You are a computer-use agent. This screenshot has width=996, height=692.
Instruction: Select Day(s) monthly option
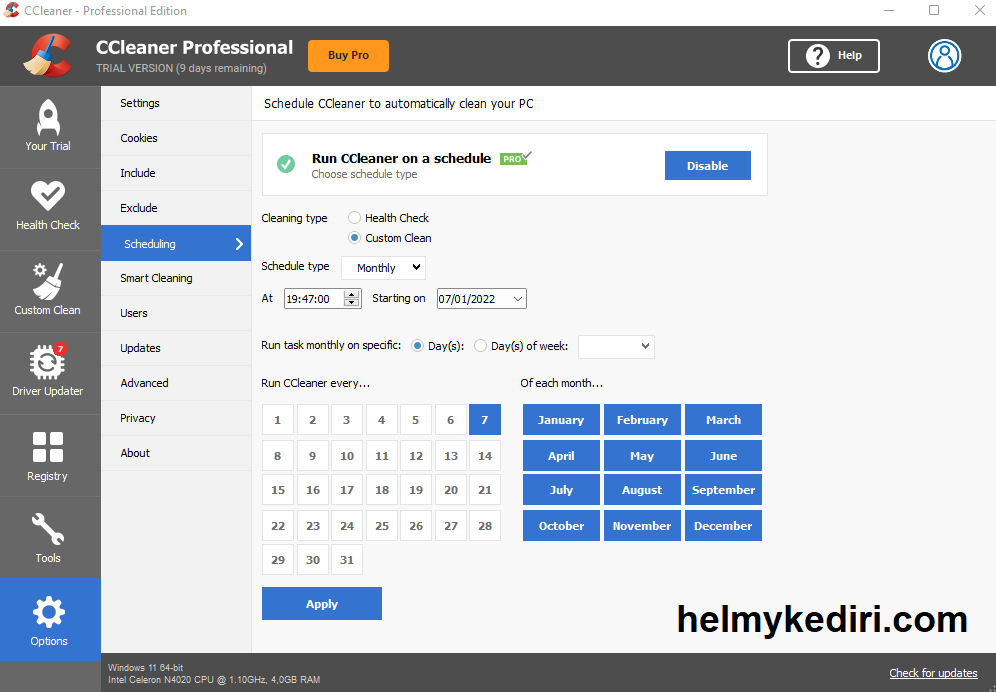pyautogui.click(x=417, y=346)
